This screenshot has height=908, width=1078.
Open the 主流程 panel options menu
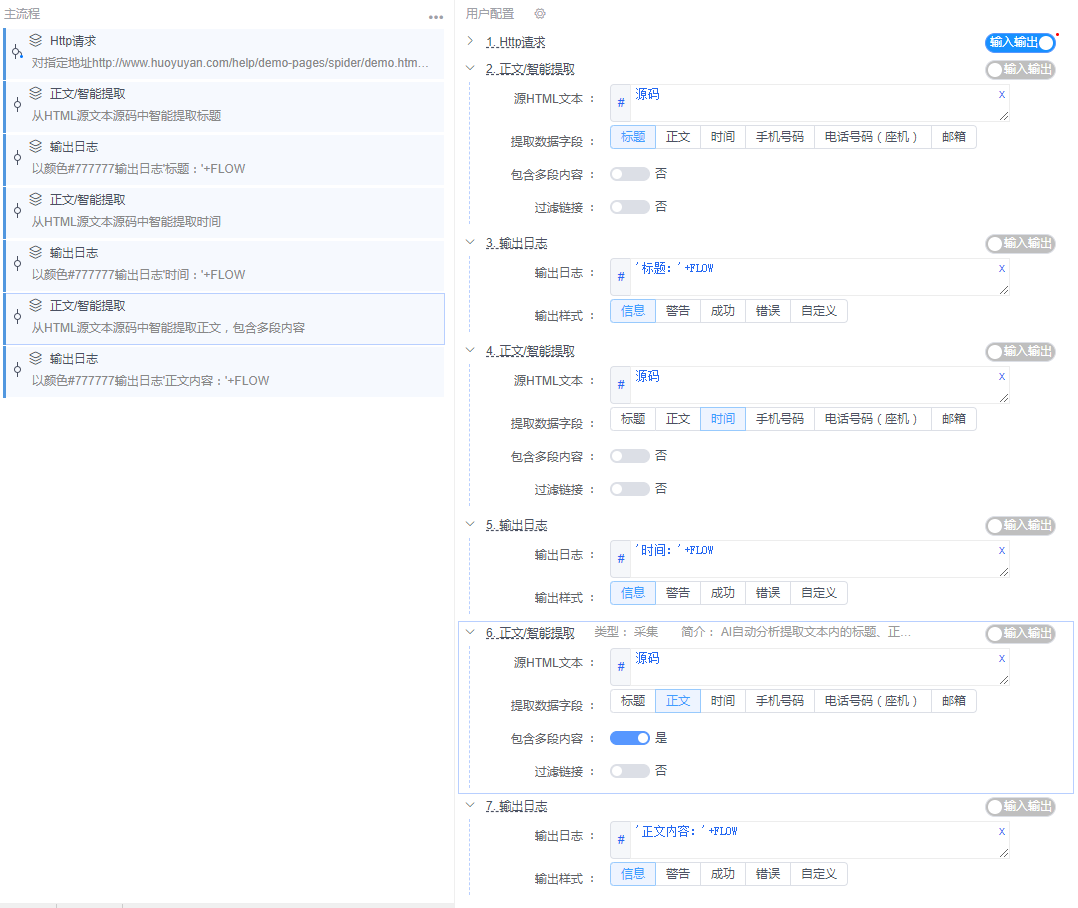coord(435,16)
